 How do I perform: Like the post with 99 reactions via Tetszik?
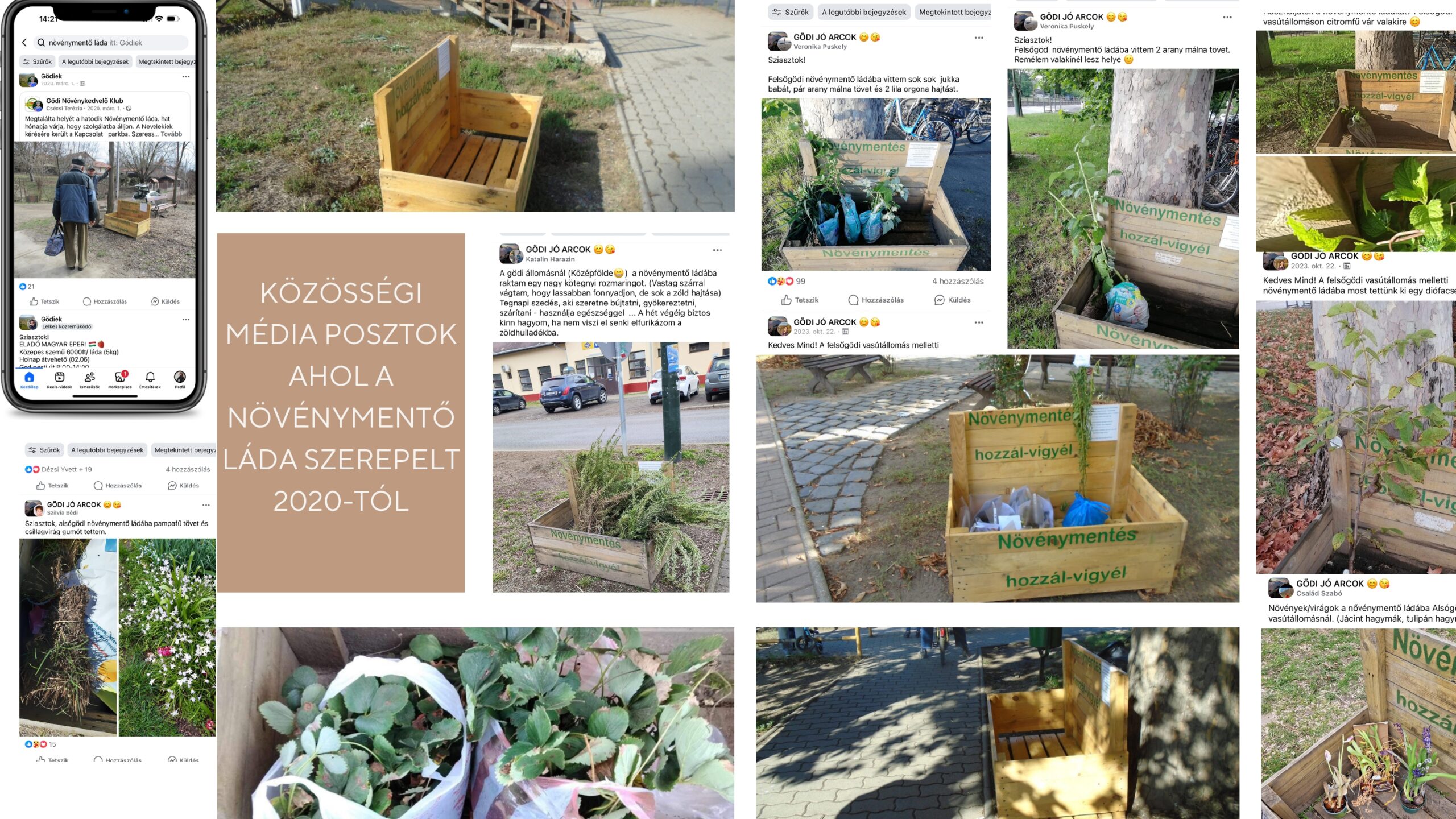coord(800,300)
